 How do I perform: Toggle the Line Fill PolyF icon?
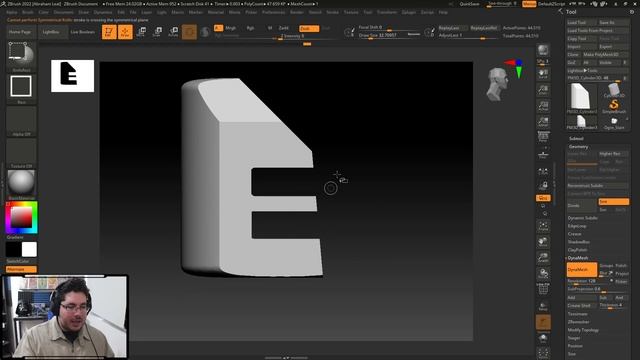point(543,289)
